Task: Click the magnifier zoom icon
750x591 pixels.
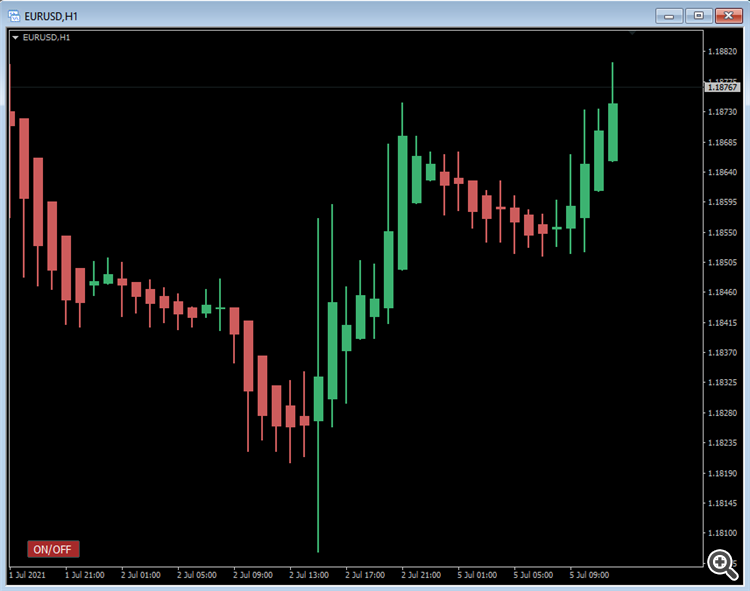Action: click(722, 564)
